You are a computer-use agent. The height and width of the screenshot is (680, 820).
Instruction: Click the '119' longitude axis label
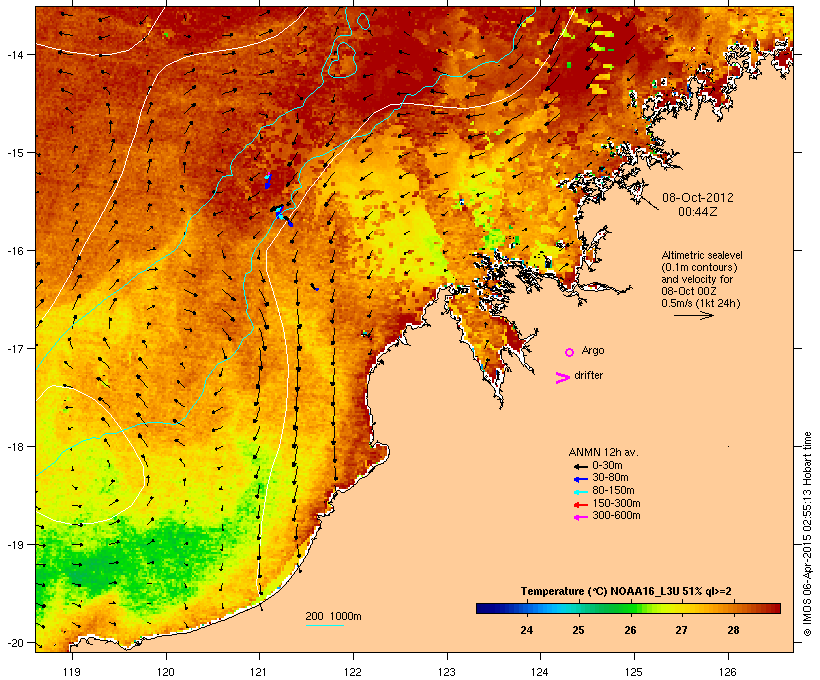pos(72,671)
